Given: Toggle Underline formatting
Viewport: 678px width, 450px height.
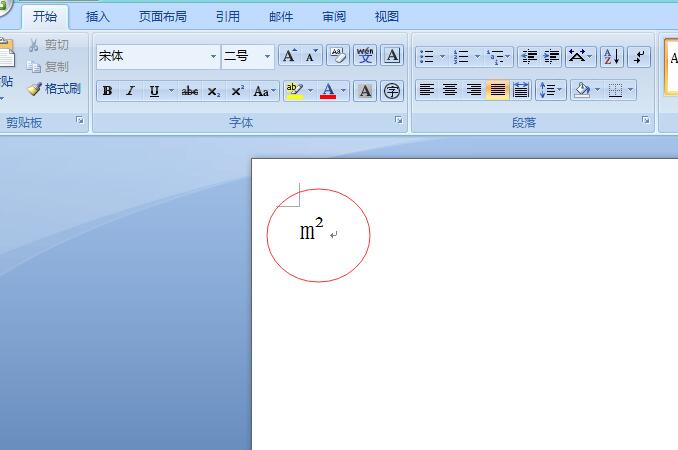Looking at the screenshot, I should click(x=154, y=91).
